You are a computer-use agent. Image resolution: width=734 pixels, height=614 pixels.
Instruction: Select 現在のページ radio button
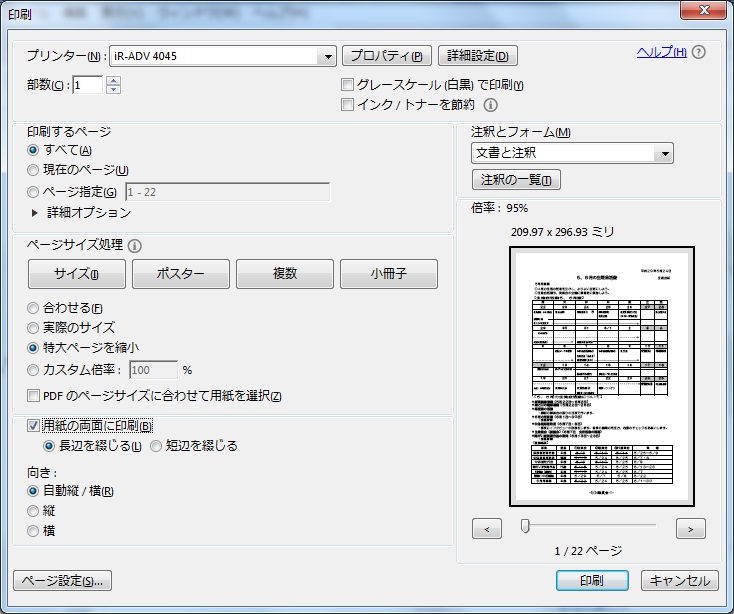tap(34, 171)
